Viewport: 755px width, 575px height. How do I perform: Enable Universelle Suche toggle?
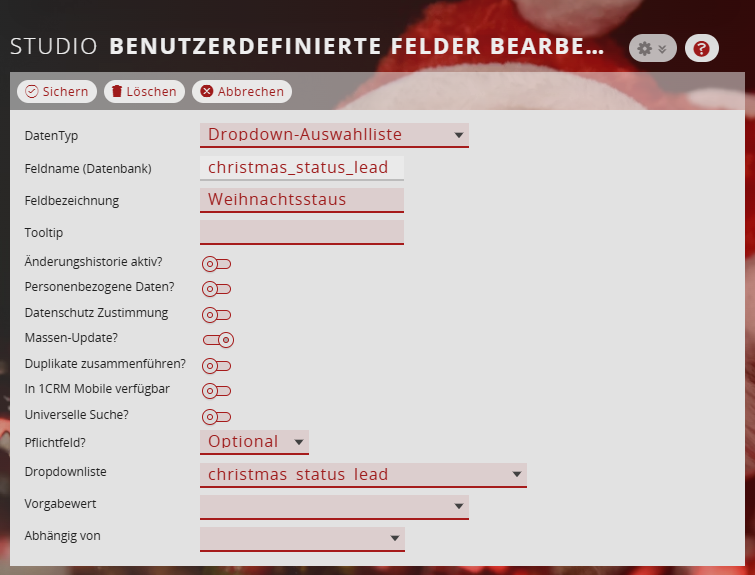click(217, 417)
